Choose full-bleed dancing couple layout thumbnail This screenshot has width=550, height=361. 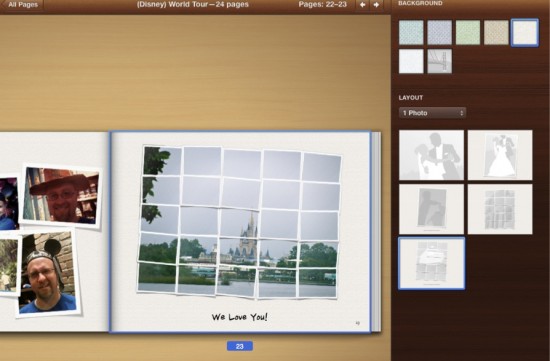point(431,155)
